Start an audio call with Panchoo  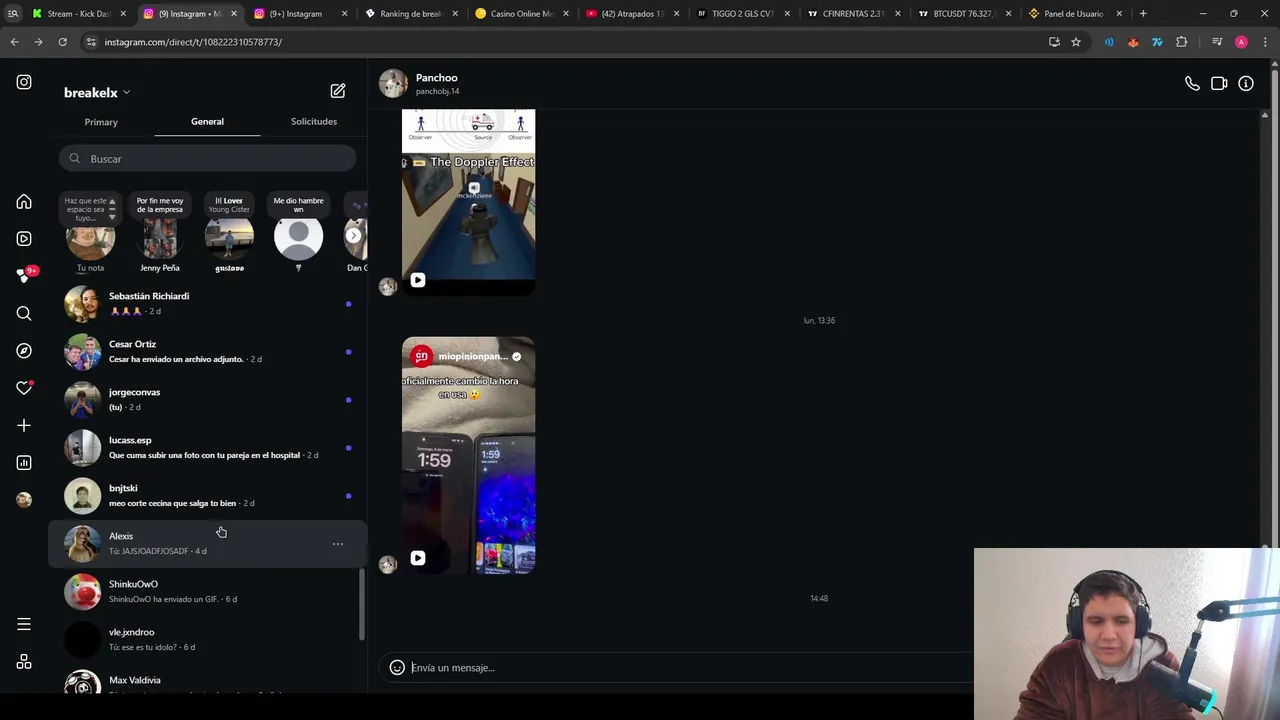click(1192, 84)
